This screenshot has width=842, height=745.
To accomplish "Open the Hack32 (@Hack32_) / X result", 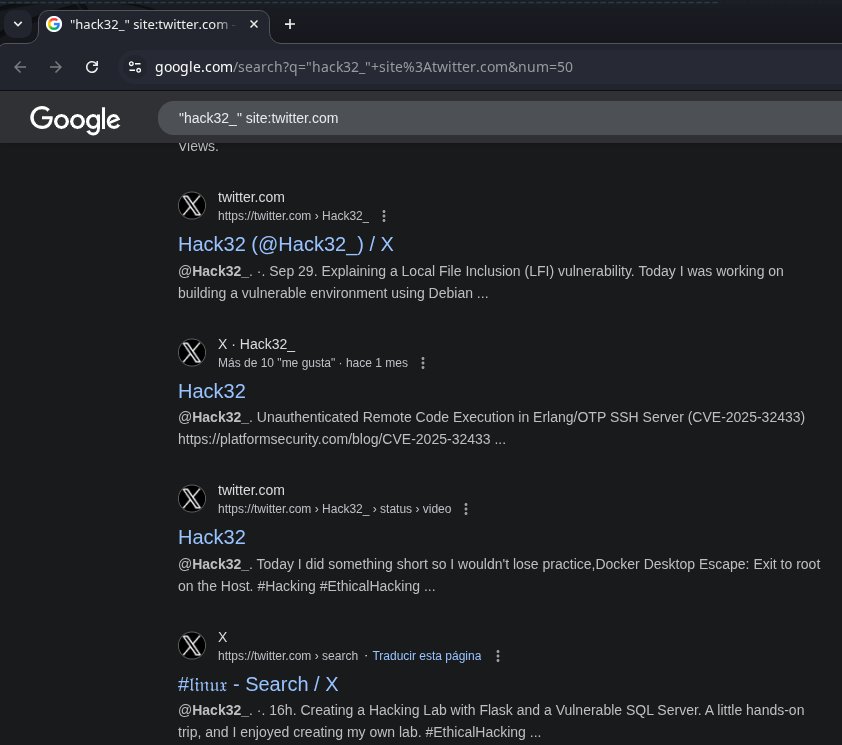I will tap(286, 244).
